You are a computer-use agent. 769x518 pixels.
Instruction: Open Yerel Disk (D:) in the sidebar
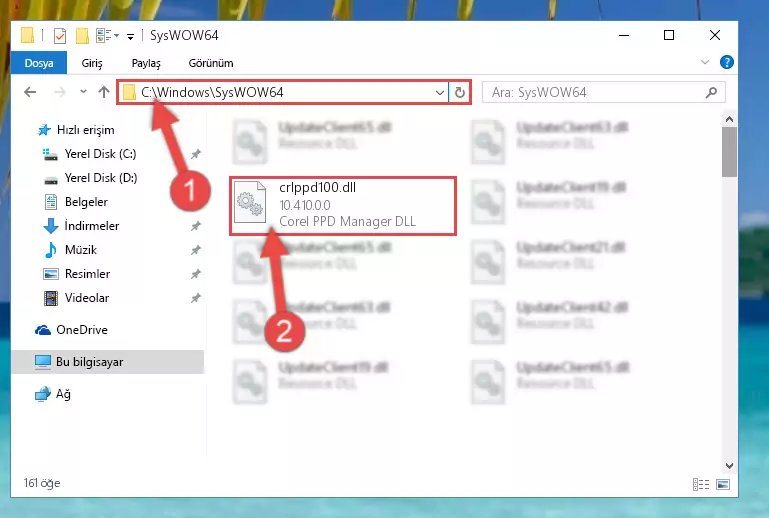(101, 178)
